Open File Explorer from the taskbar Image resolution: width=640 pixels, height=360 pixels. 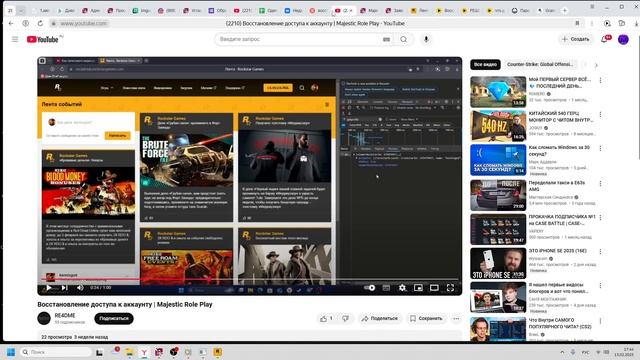[x=129, y=352]
